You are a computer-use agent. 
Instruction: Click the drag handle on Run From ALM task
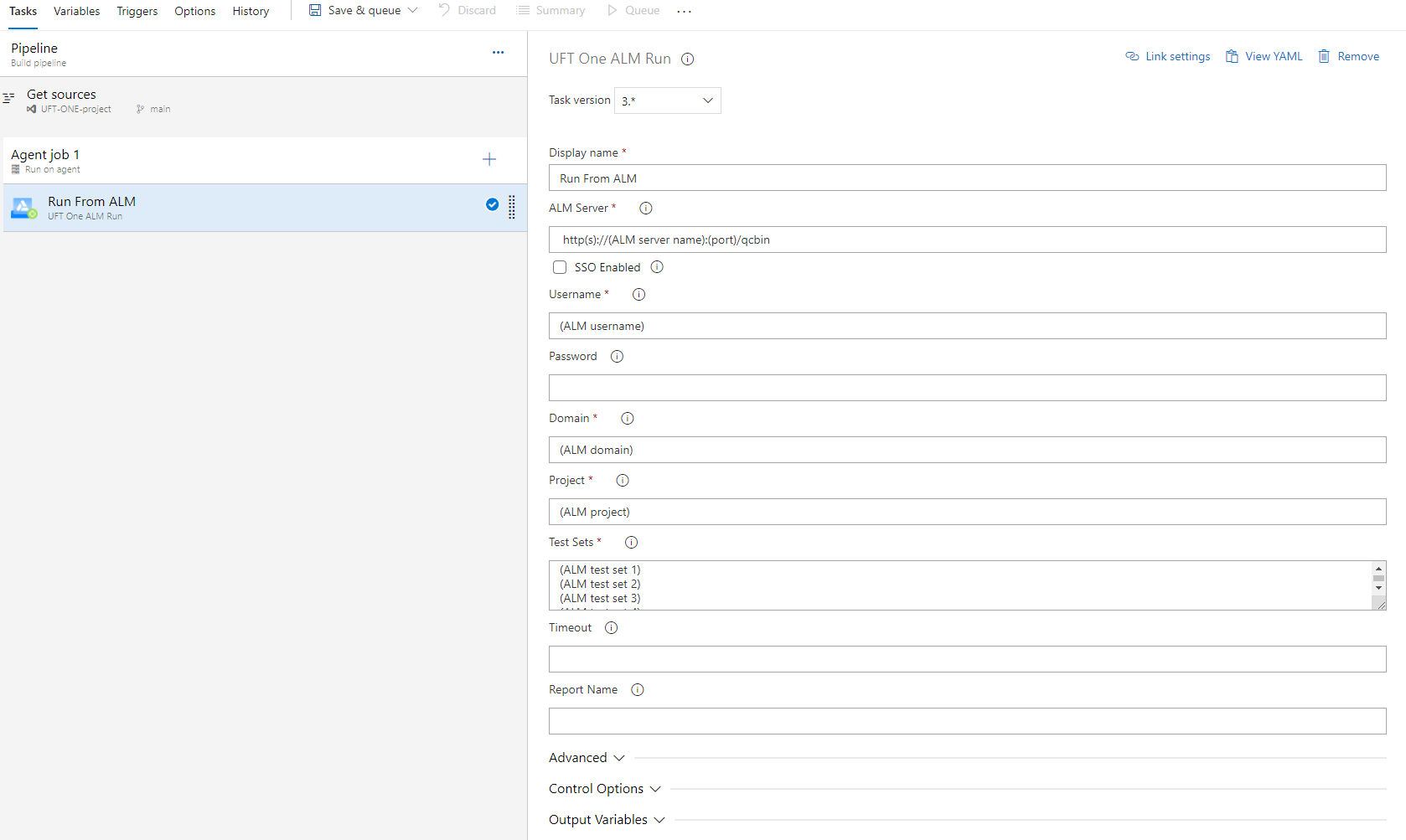[512, 207]
